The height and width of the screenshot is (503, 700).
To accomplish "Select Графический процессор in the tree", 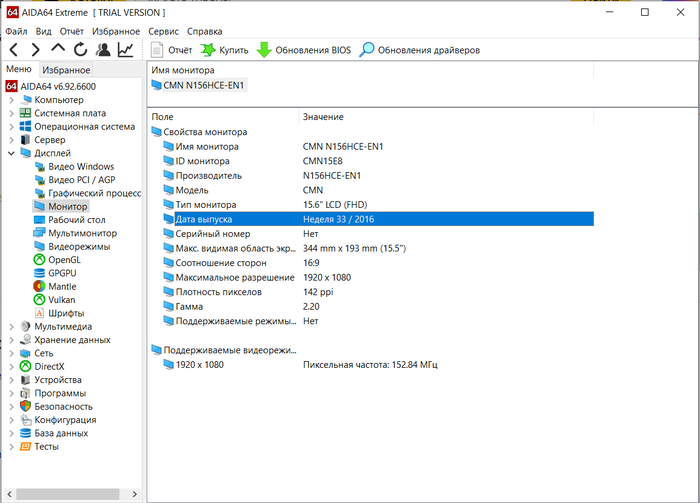I will tap(88, 193).
